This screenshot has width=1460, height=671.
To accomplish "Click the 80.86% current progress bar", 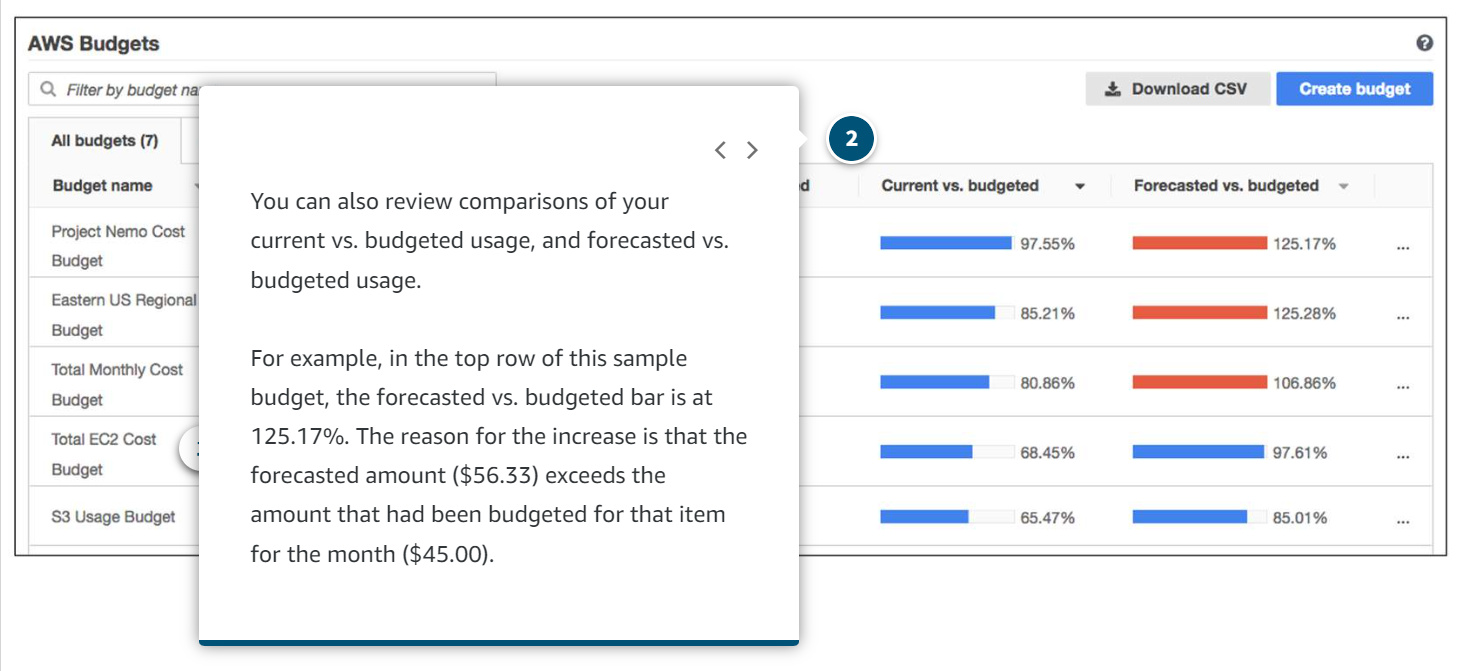I will [x=947, y=382].
